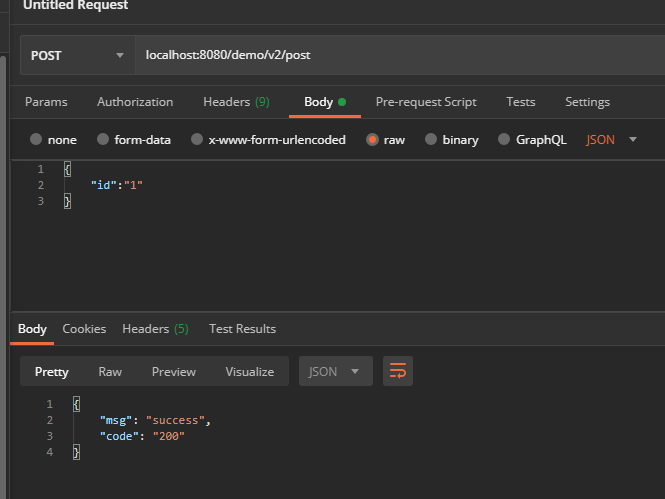Click the "id":"1" line in request body
This screenshot has height=499, width=665.
pos(117,185)
